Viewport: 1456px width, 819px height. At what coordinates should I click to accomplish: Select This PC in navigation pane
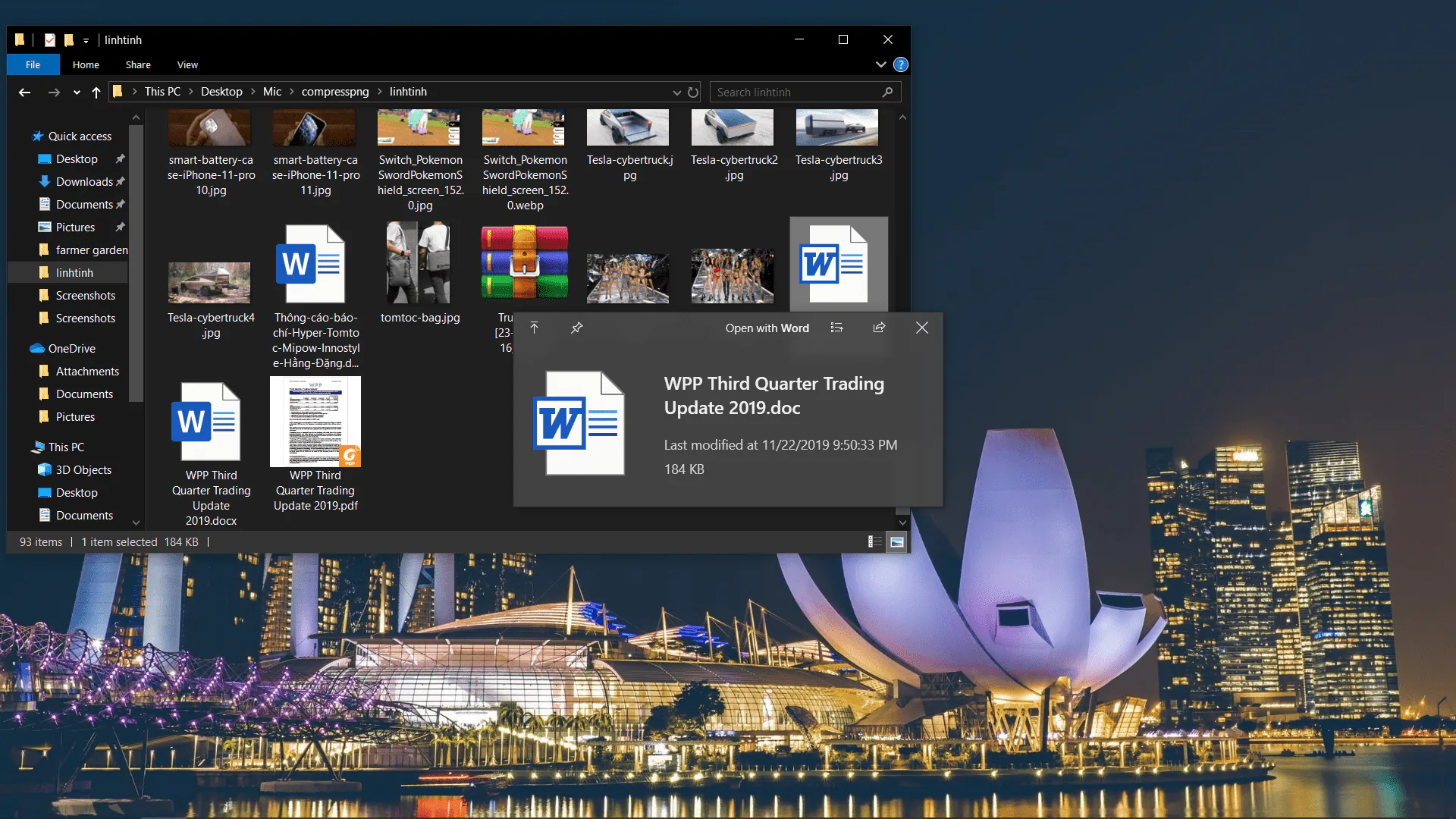pyautogui.click(x=66, y=447)
